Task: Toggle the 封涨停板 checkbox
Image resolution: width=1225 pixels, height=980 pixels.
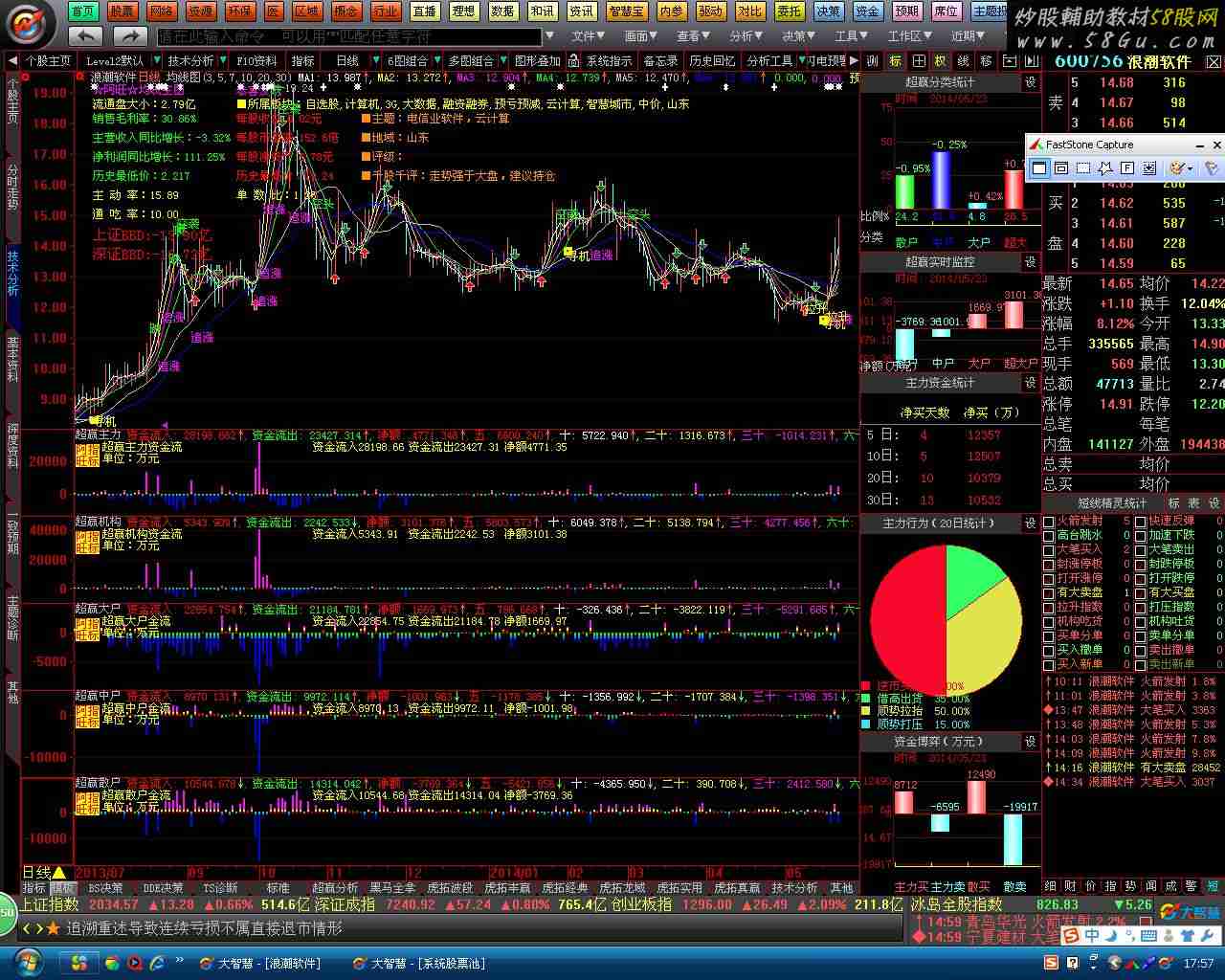Action: coord(1049,565)
